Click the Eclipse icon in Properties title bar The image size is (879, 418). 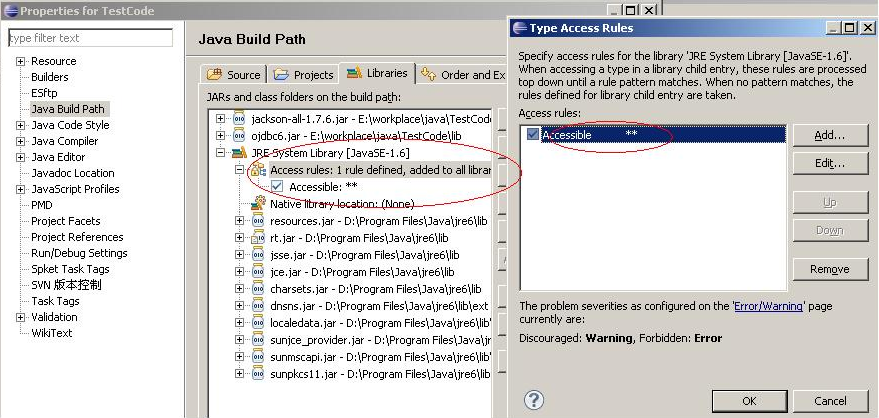[x=10, y=11]
